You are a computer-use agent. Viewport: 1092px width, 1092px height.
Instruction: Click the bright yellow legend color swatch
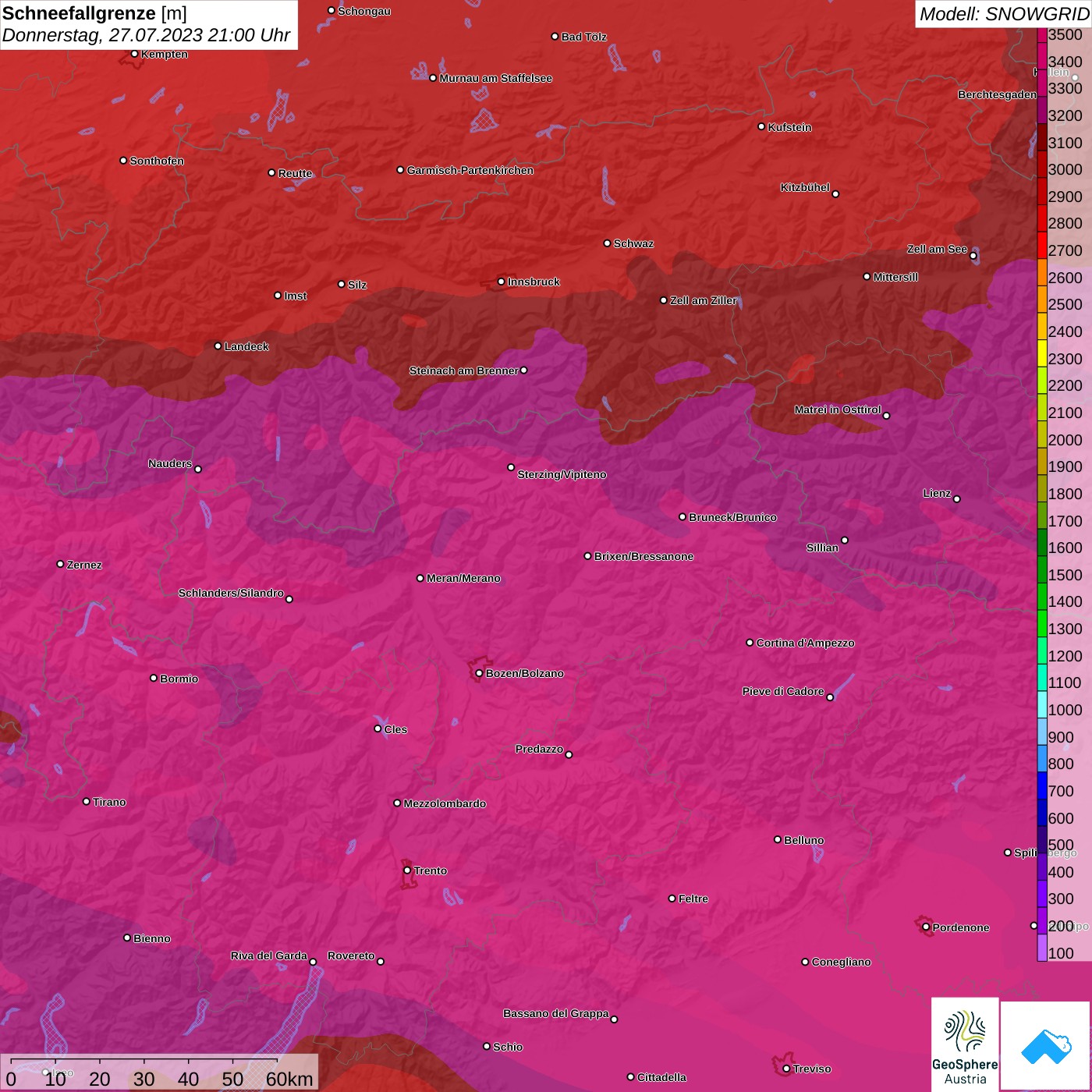(1042, 353)
